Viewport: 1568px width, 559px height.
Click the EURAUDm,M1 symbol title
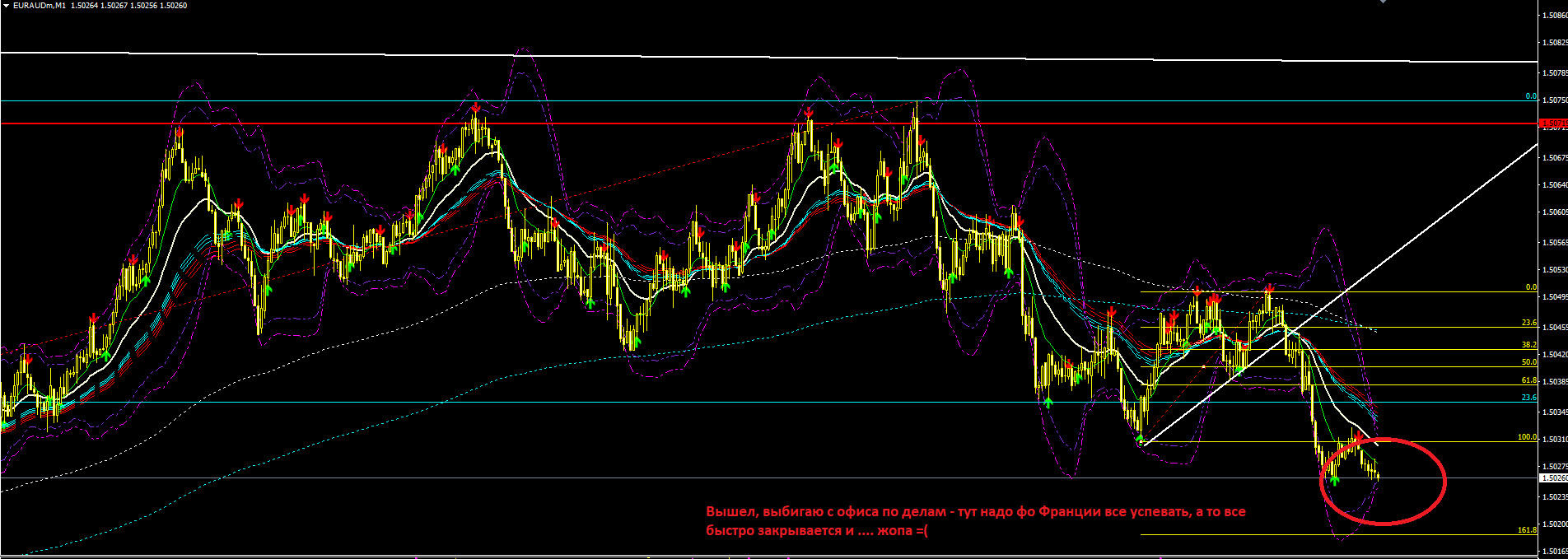(x=39, y=6)
